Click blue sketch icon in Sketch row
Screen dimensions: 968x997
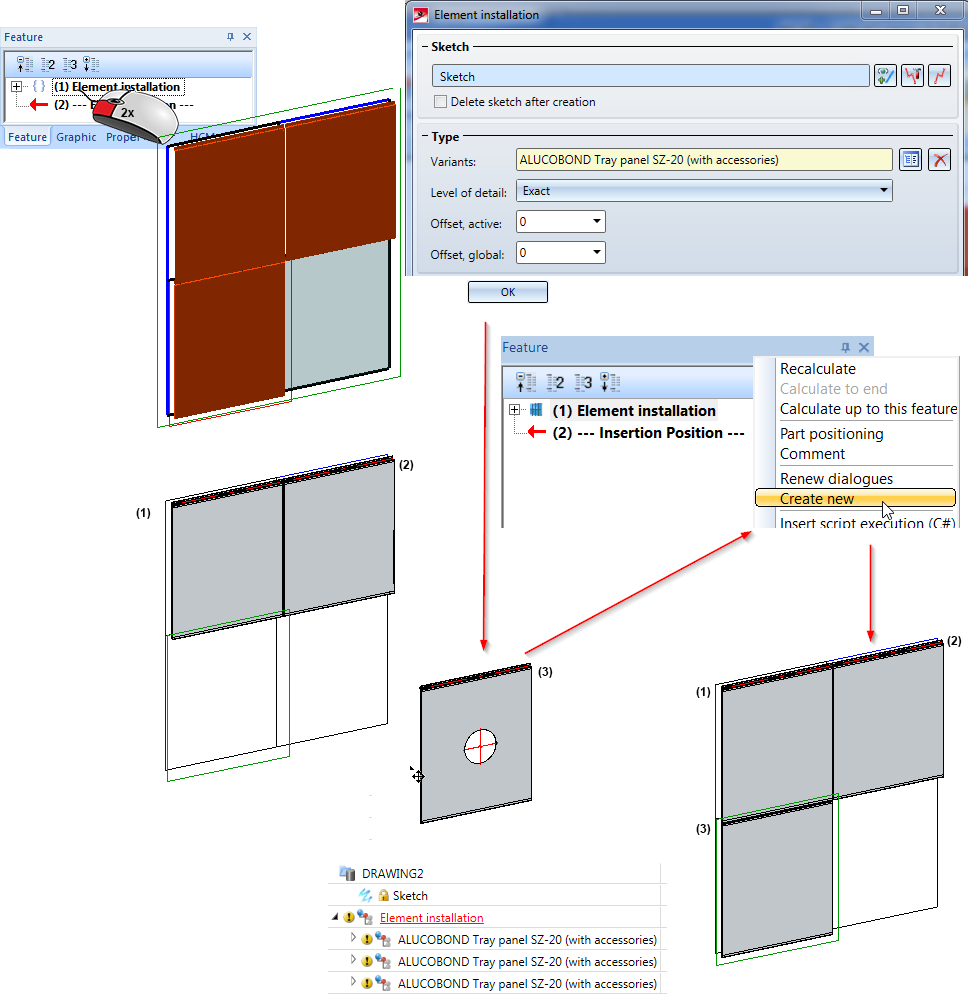365,895
